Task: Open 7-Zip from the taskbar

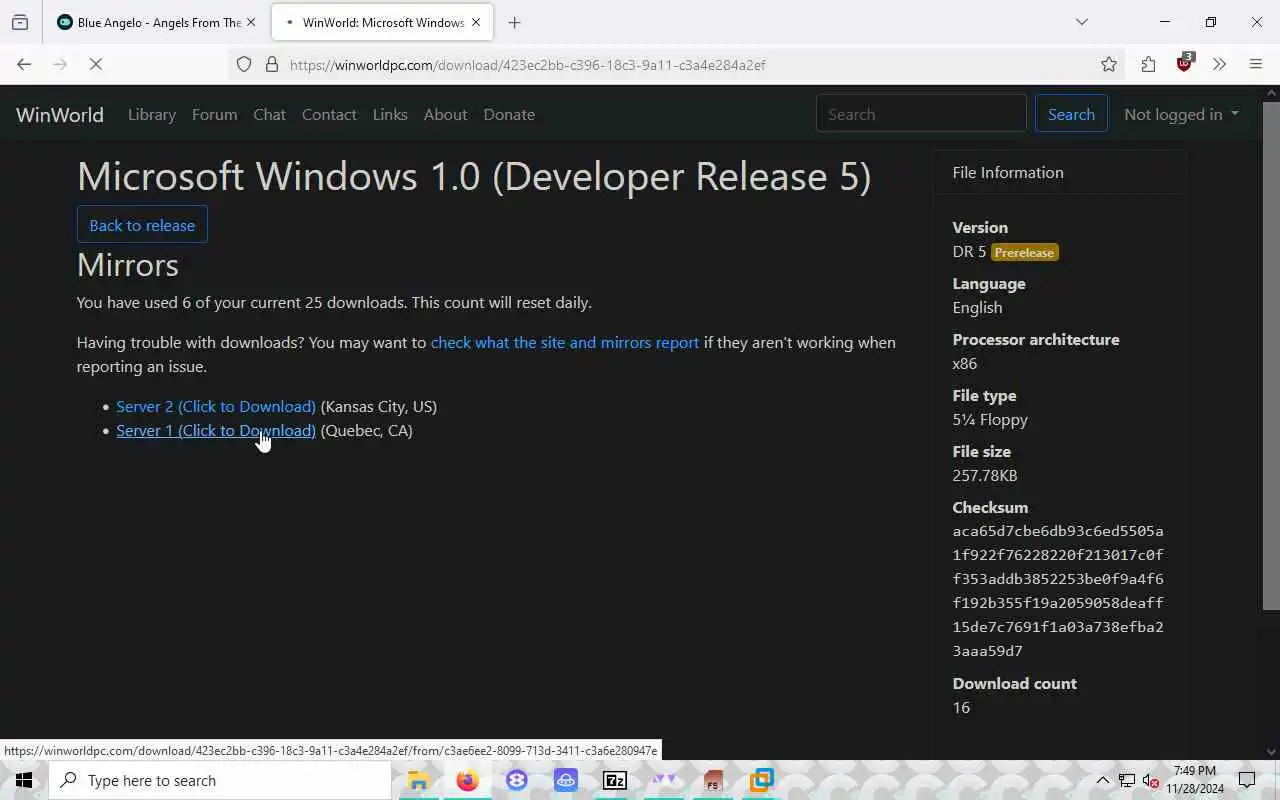Action: pyautogui.click(x=615, y=780)
